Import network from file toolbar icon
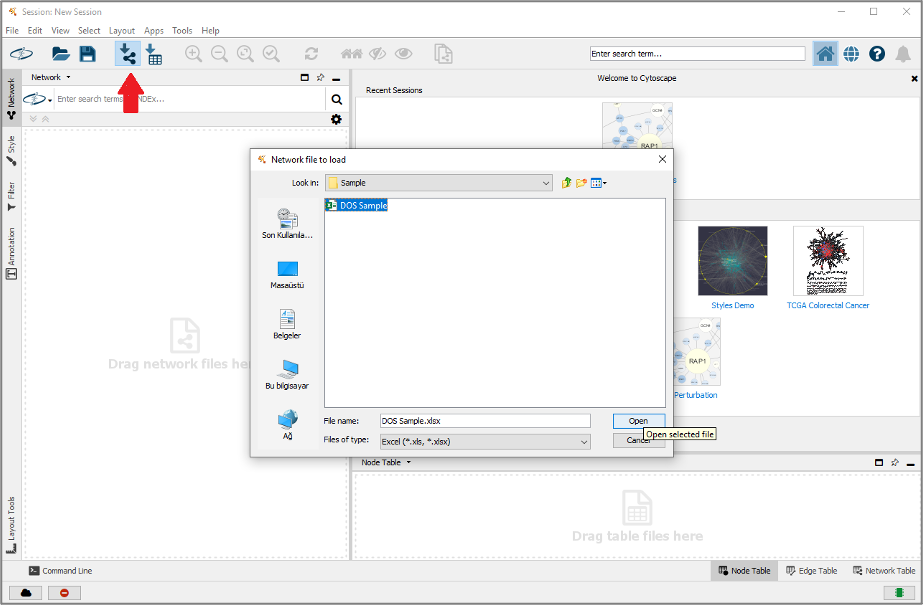The height and width of the screenshot is (606, 924). 127,54
